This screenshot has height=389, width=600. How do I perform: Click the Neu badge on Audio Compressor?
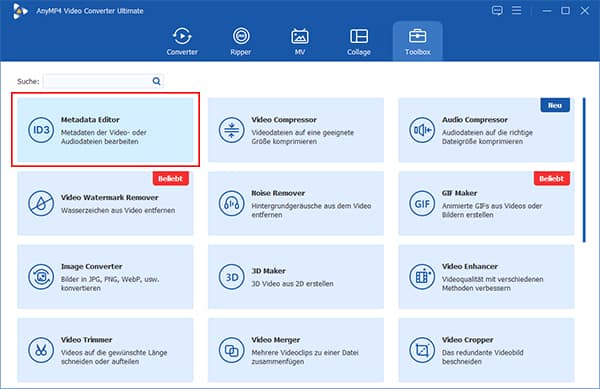point(555,105)
